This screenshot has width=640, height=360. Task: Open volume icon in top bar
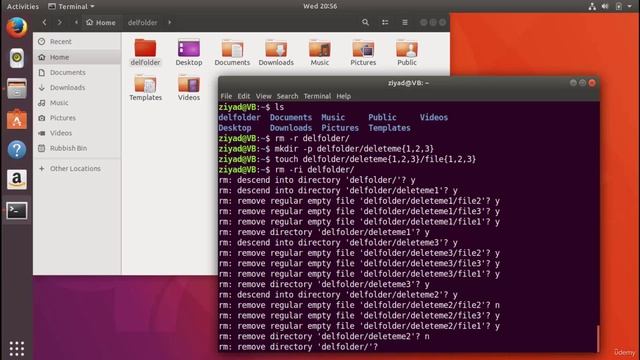(605, 6)
